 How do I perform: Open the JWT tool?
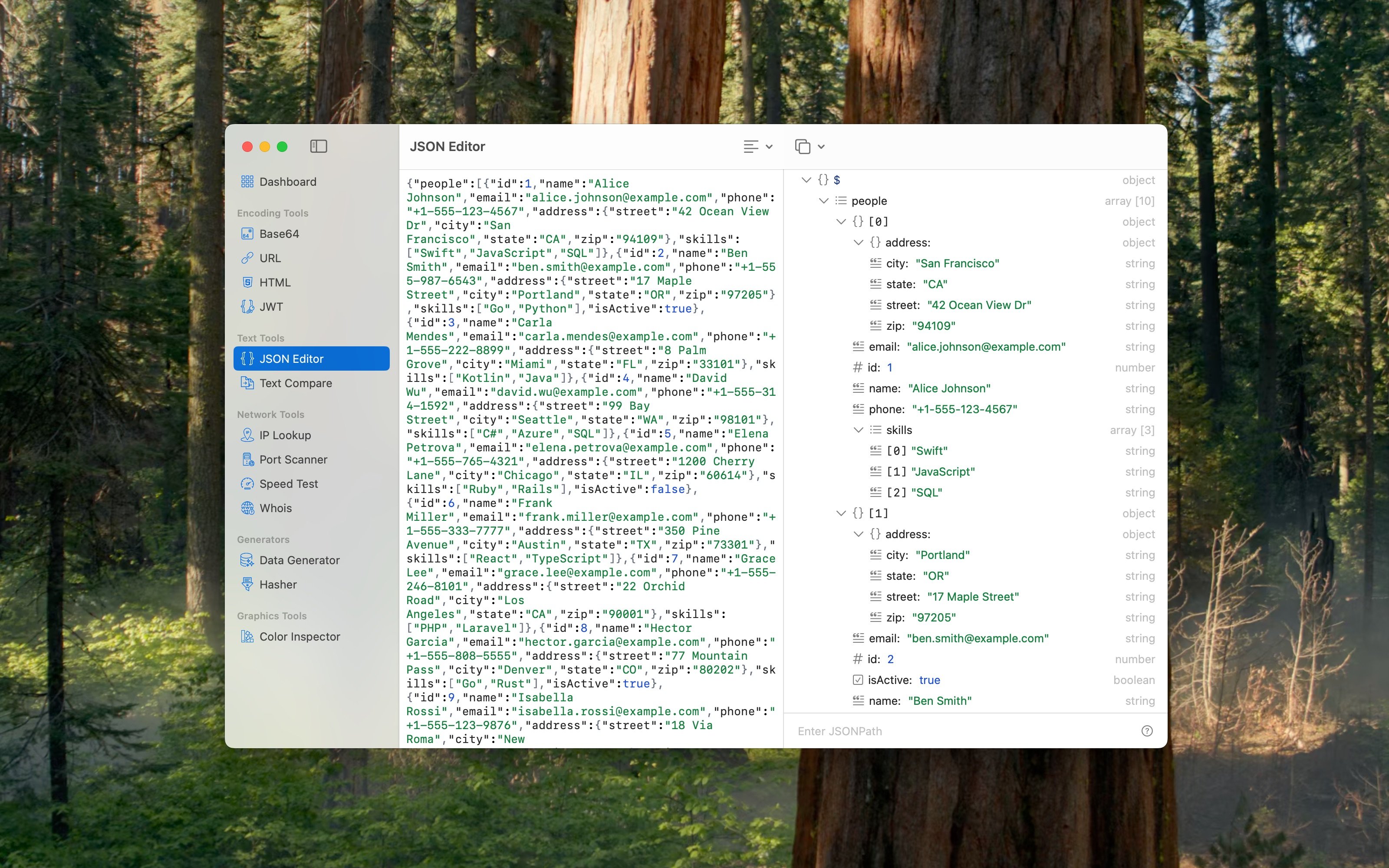tap(270, 306)
